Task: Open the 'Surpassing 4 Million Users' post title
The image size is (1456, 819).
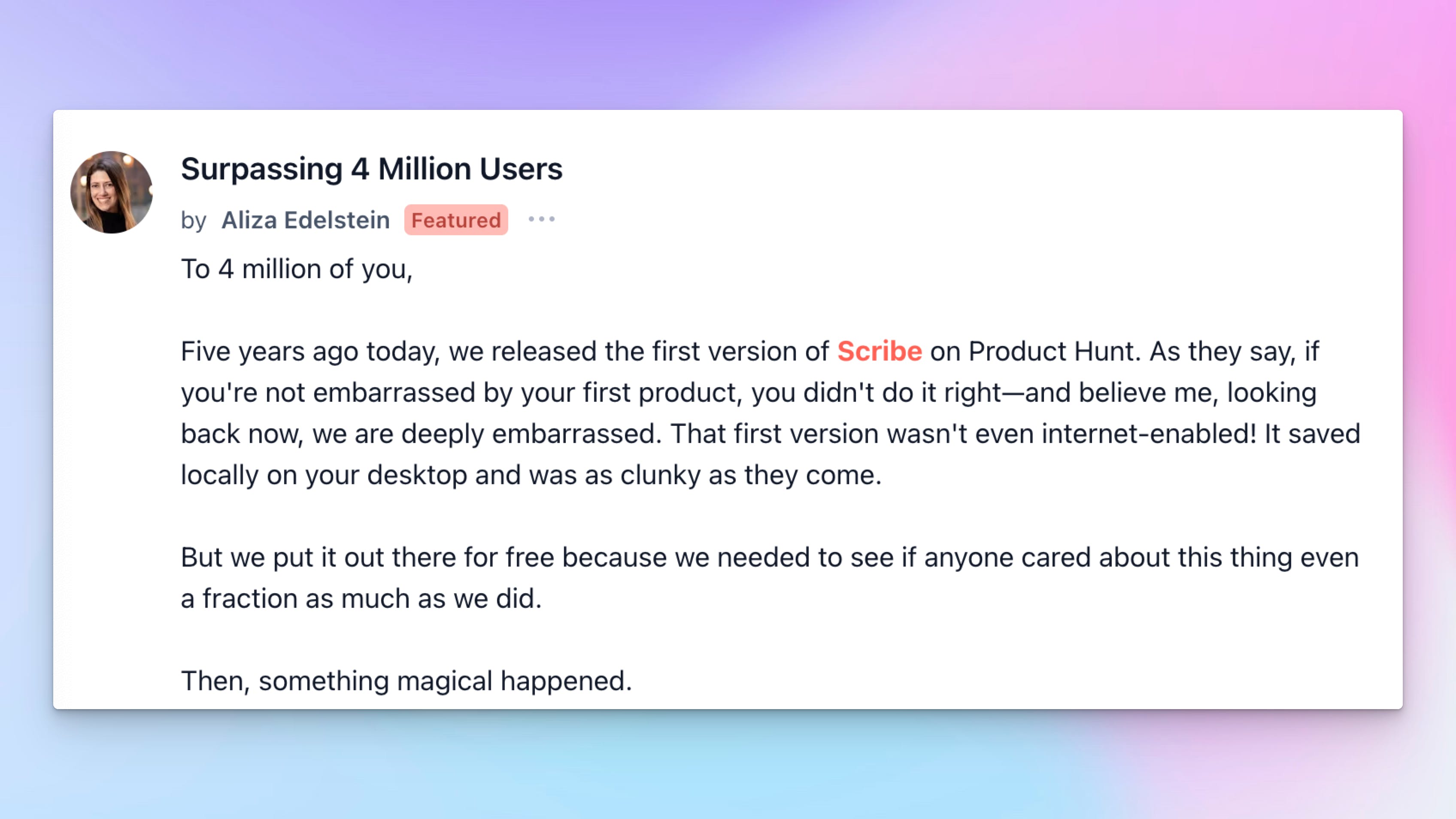Action: coord(371,168)
